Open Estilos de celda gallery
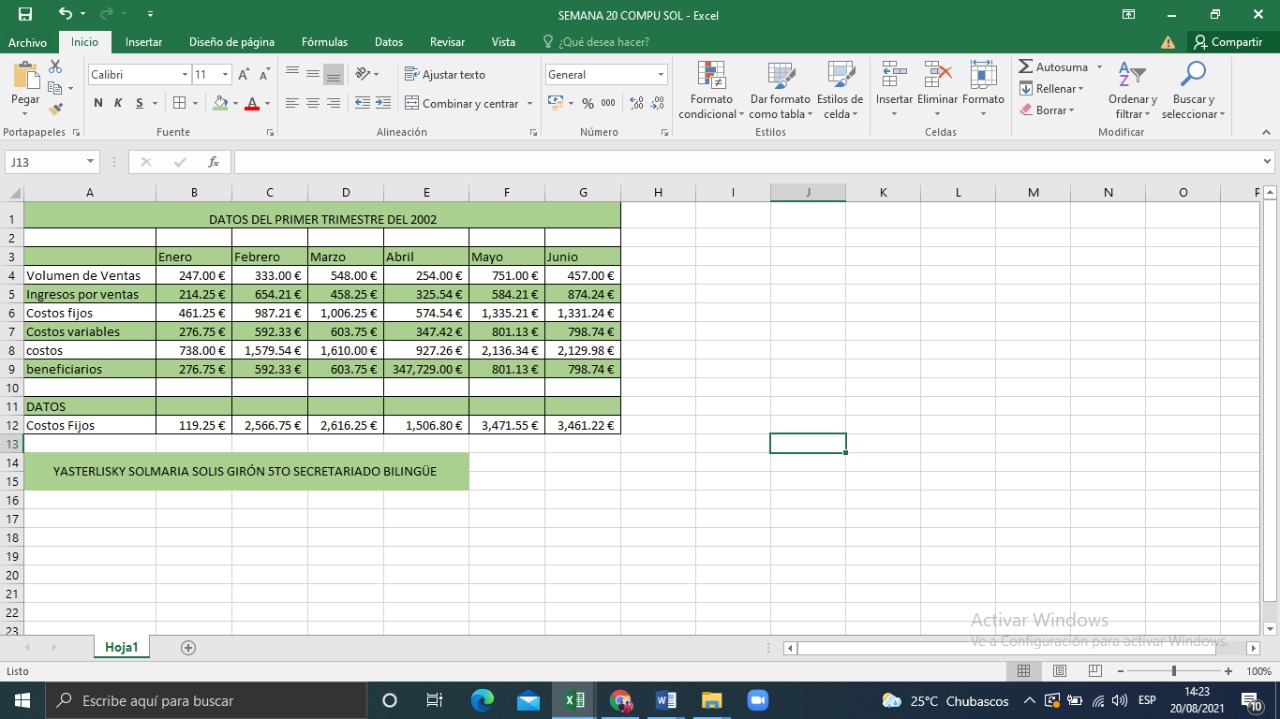Image resolution: width=1280 pixels, height=719 pixels. 840,90
